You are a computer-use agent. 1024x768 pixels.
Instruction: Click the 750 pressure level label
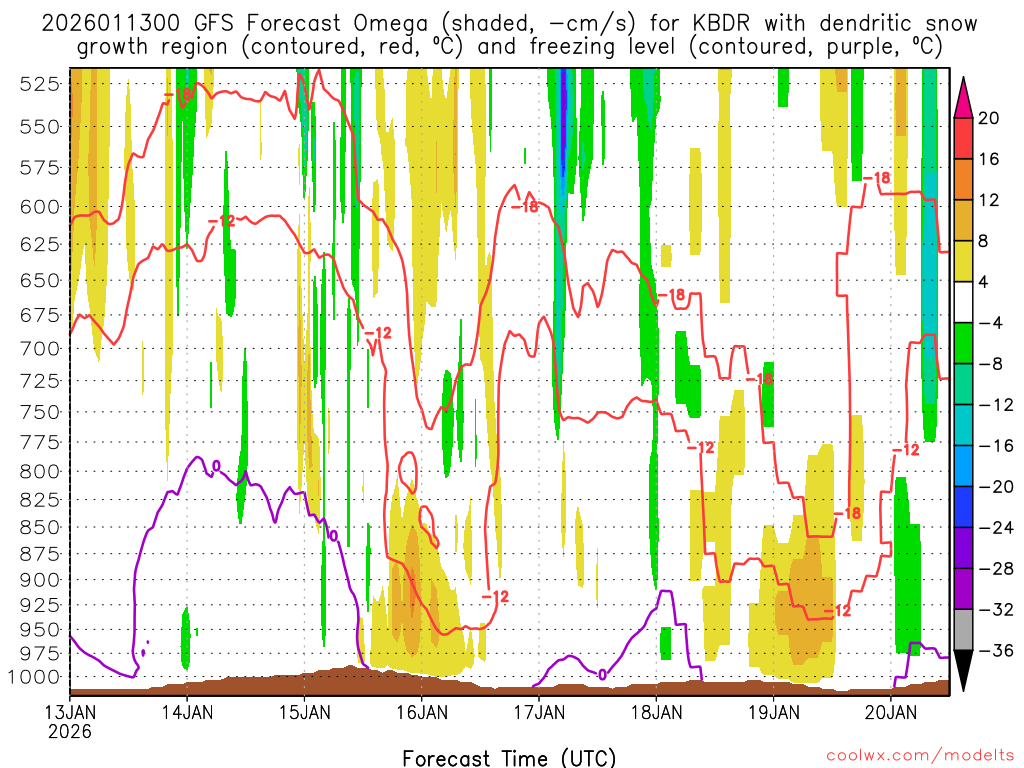(x=39, y=411)
